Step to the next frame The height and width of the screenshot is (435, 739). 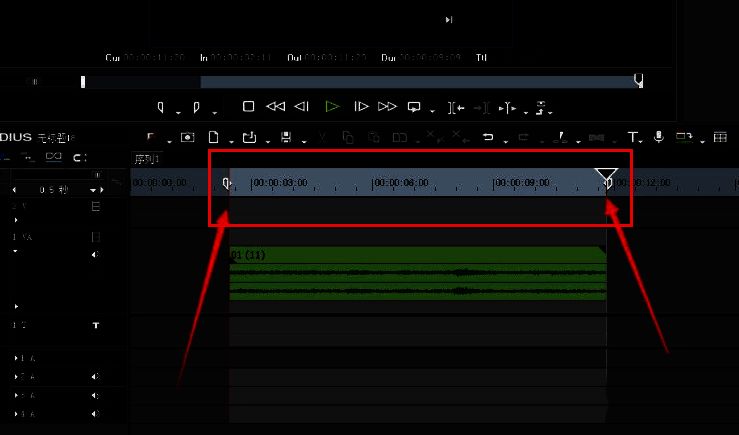click(x=362, y=106)
